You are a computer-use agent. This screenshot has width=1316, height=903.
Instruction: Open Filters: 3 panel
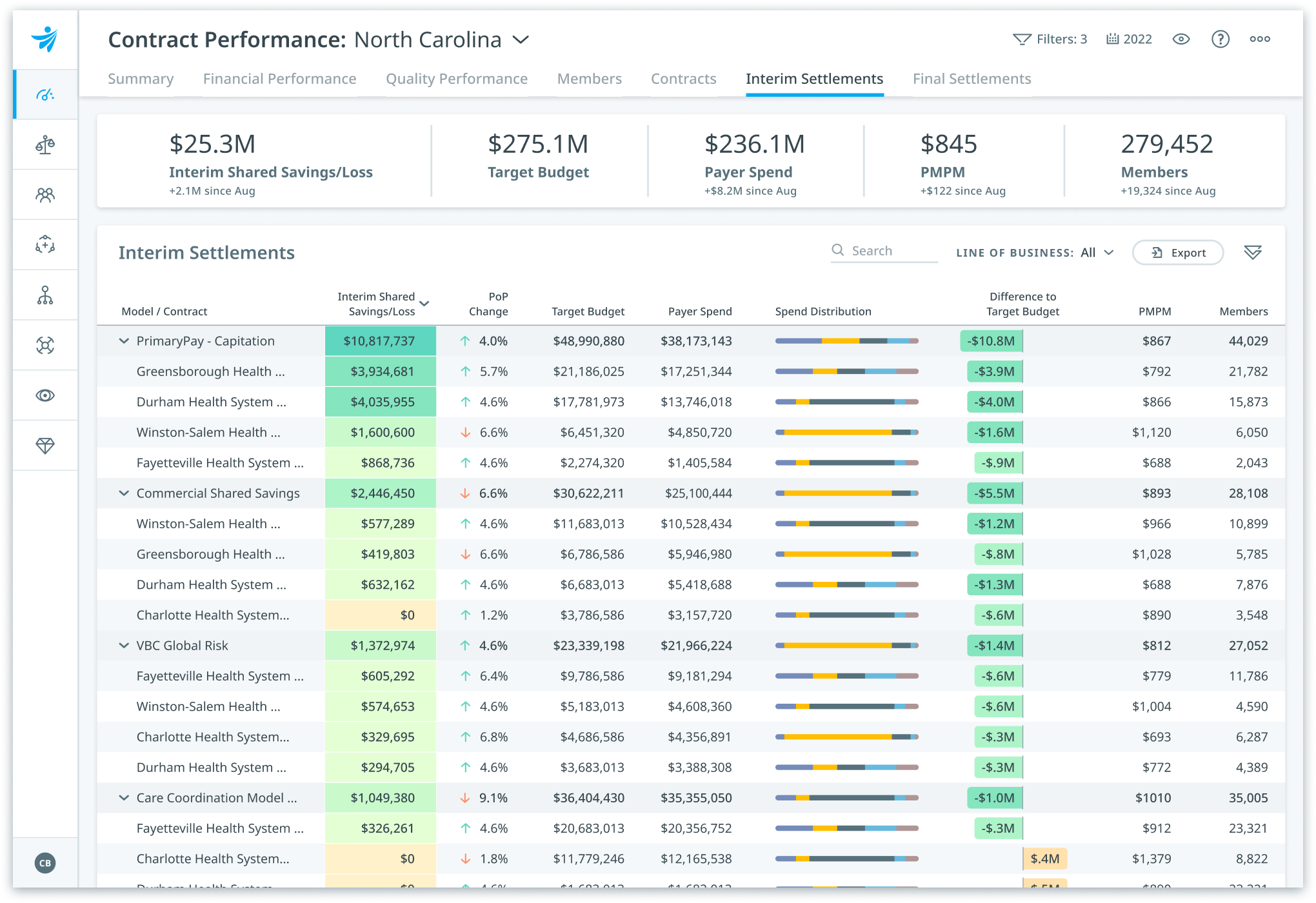tap(1050, 39)
